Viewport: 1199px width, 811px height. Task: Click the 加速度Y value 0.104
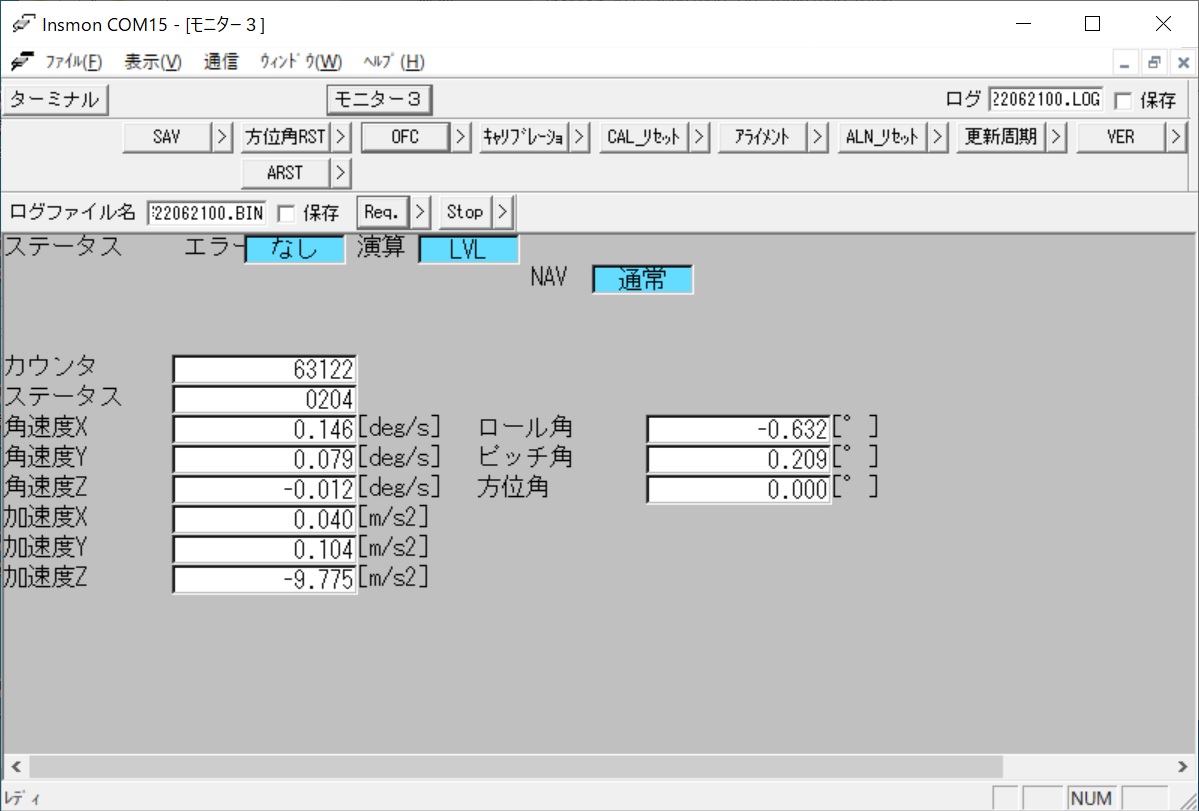[x=265, y=549]
